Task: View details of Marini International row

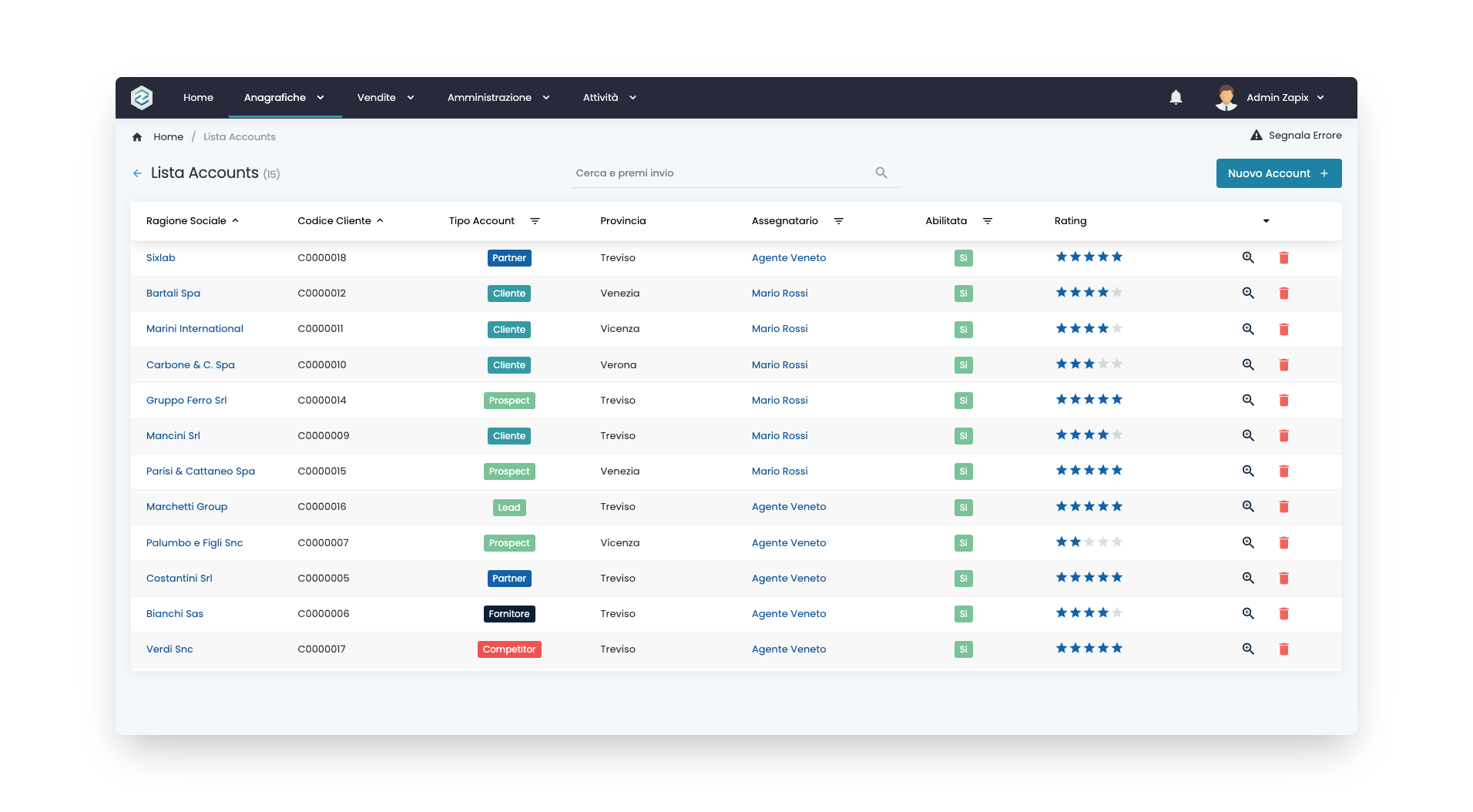Action: pyautogui.click(x=1248, y=330)
